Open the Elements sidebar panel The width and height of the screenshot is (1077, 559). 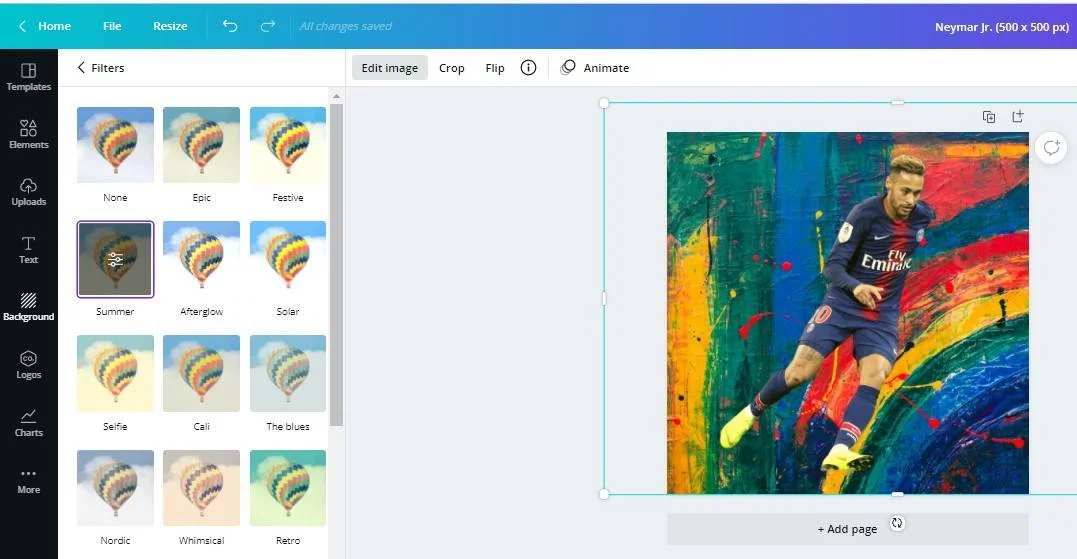pos(29,135)
